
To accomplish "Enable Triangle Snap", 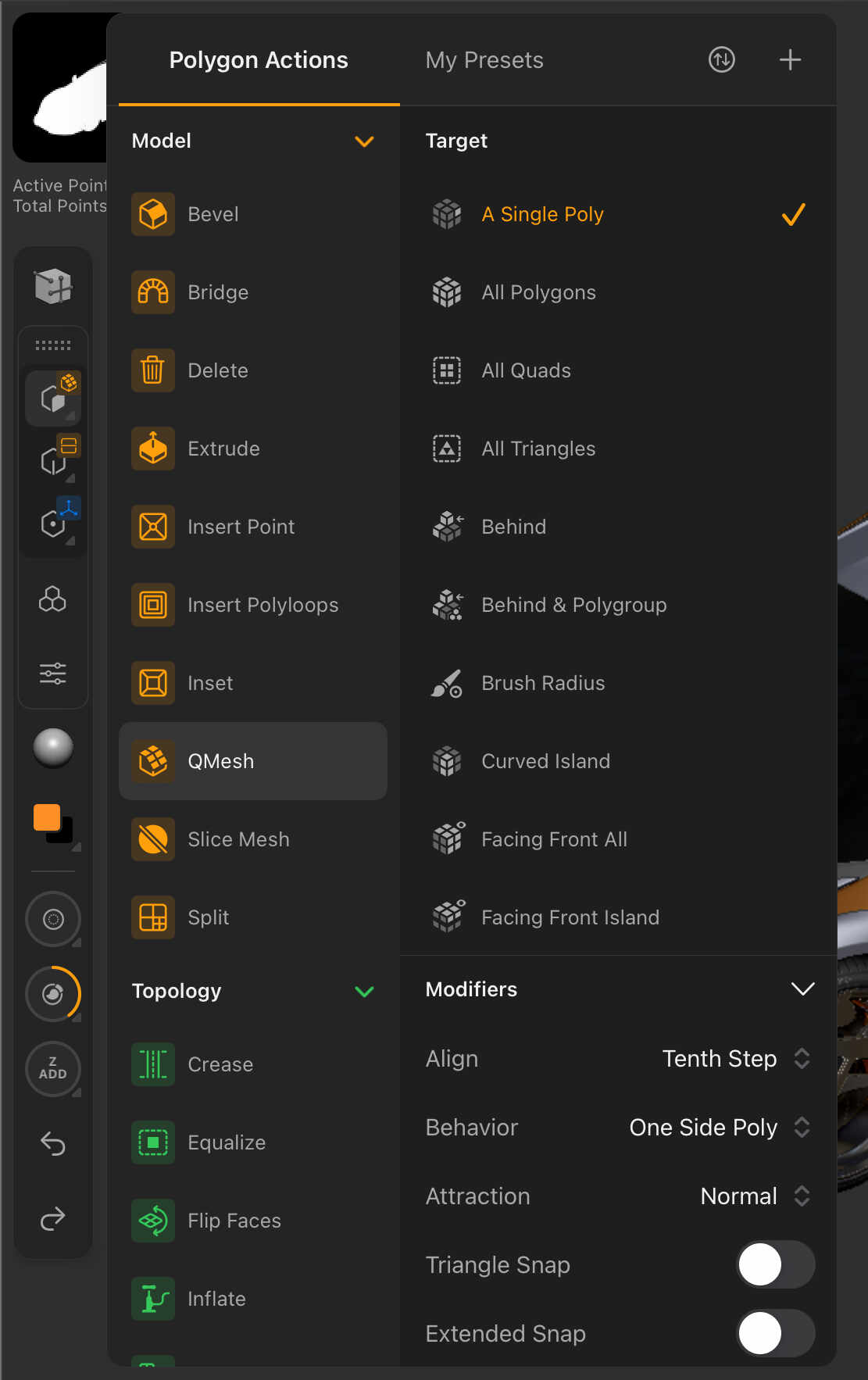I will point(776,1264).
